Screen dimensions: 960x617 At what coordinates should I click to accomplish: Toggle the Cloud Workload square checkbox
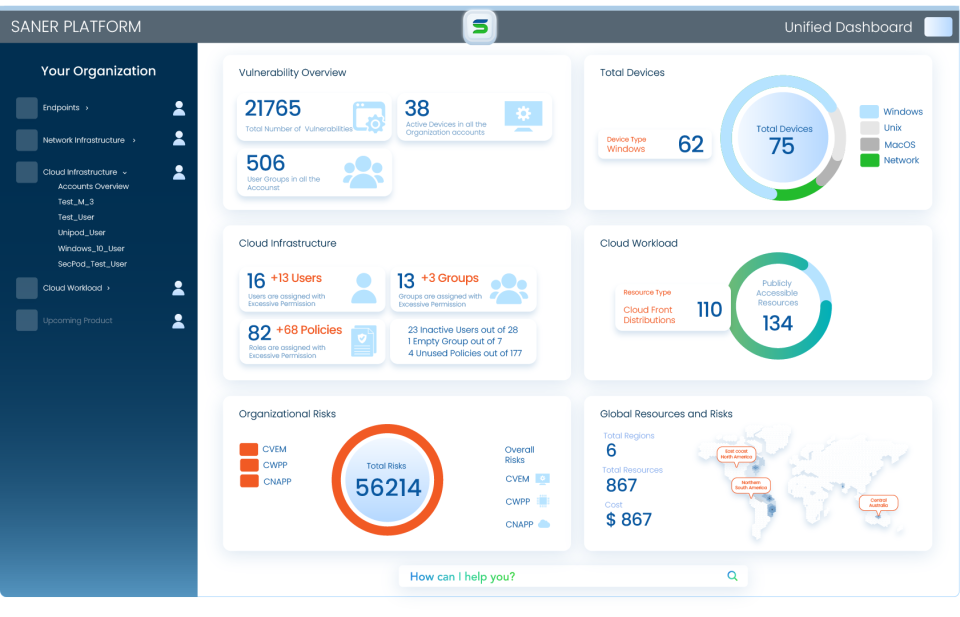[27, 288]
